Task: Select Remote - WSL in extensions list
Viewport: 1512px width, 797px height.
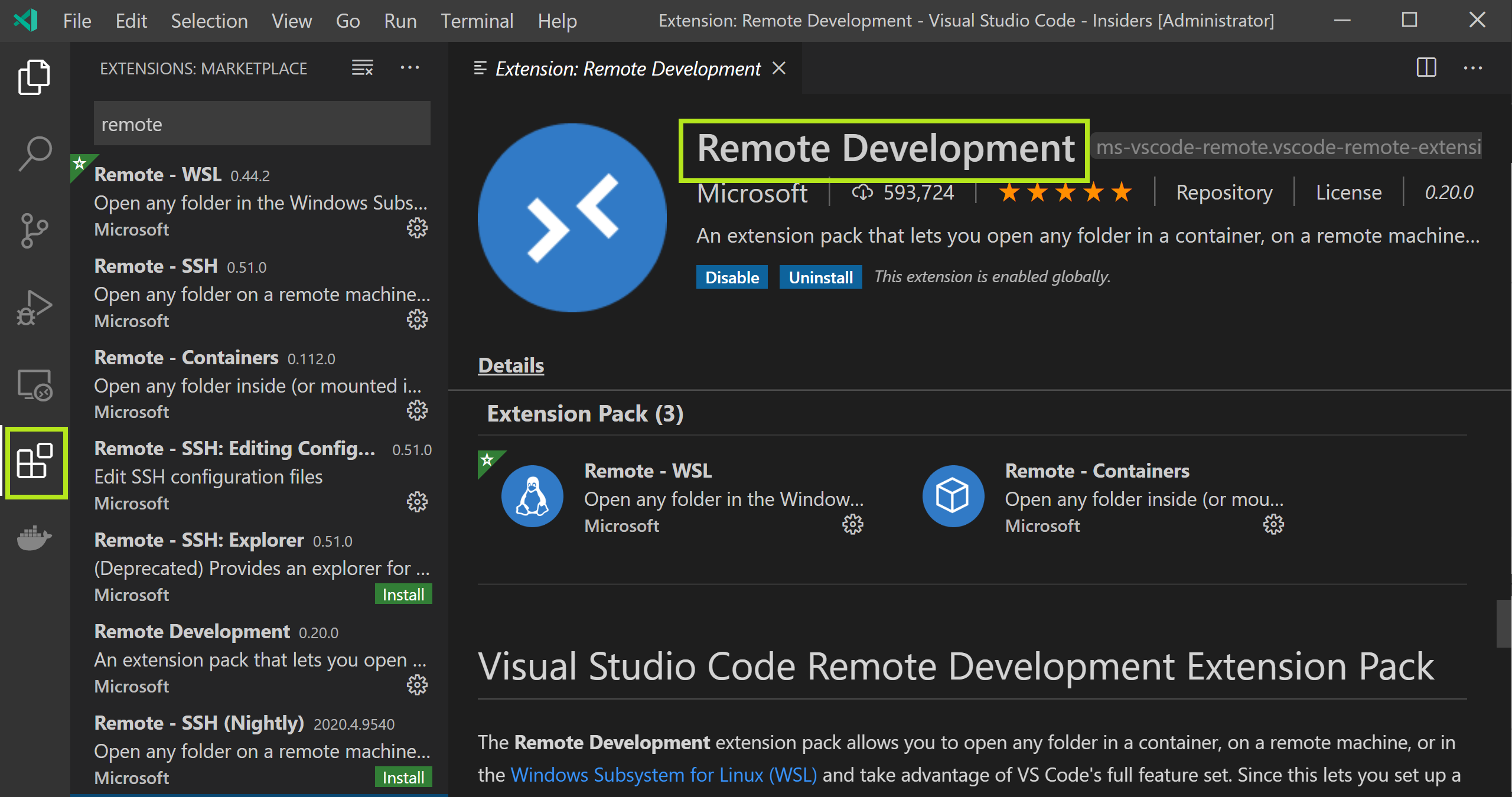Action: point(259,201)
